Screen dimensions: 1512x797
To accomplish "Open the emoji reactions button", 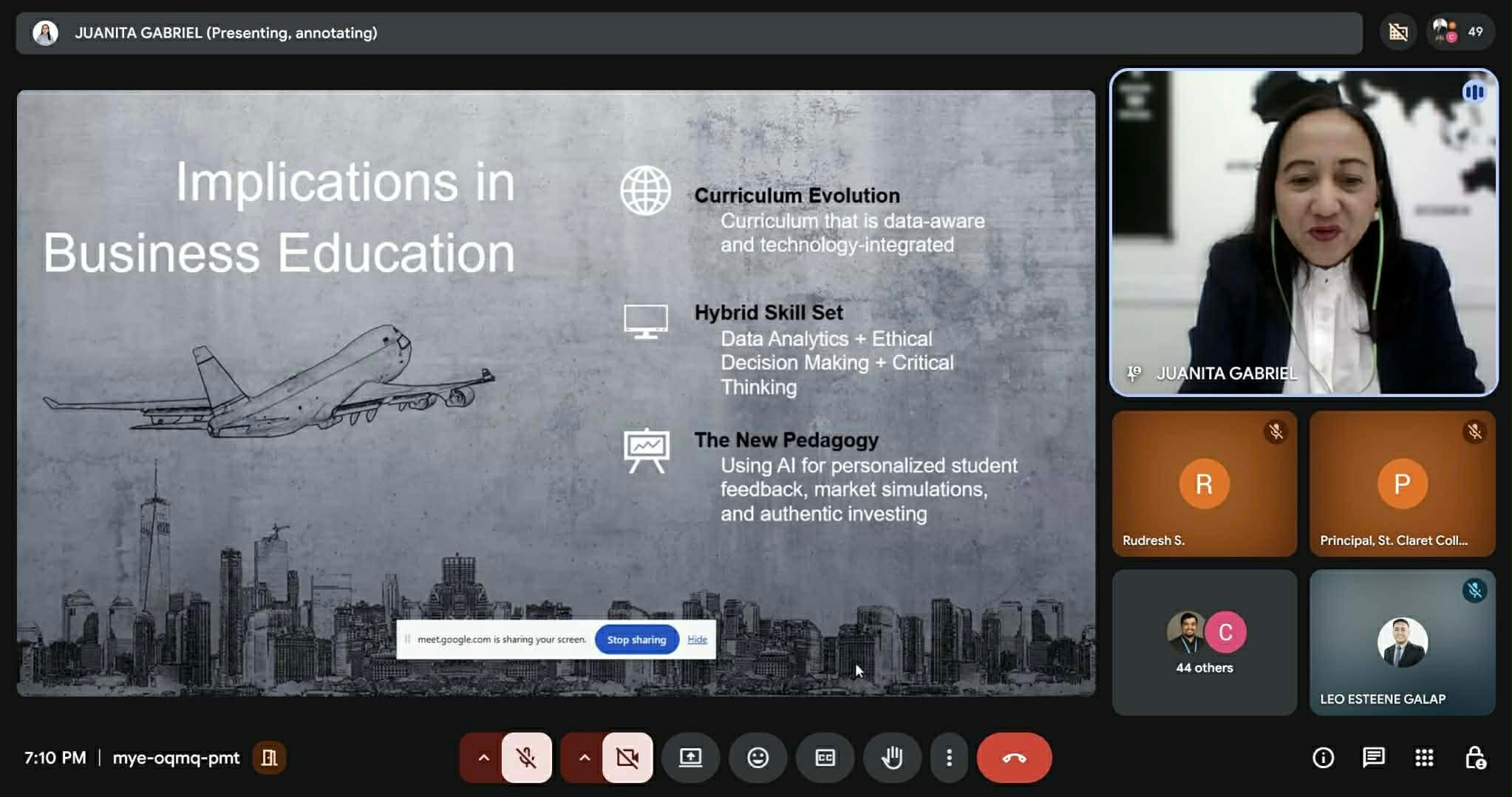I will 757,758.
